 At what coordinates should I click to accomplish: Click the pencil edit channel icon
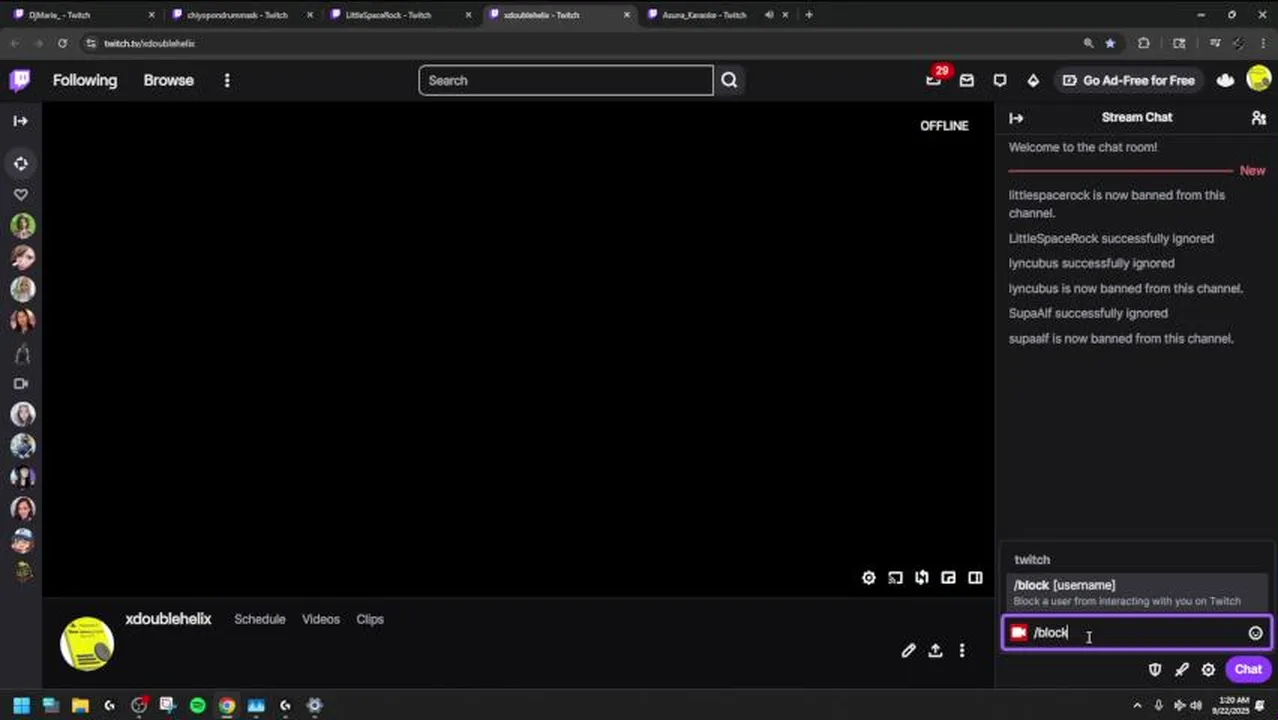[x=908, y=651]
